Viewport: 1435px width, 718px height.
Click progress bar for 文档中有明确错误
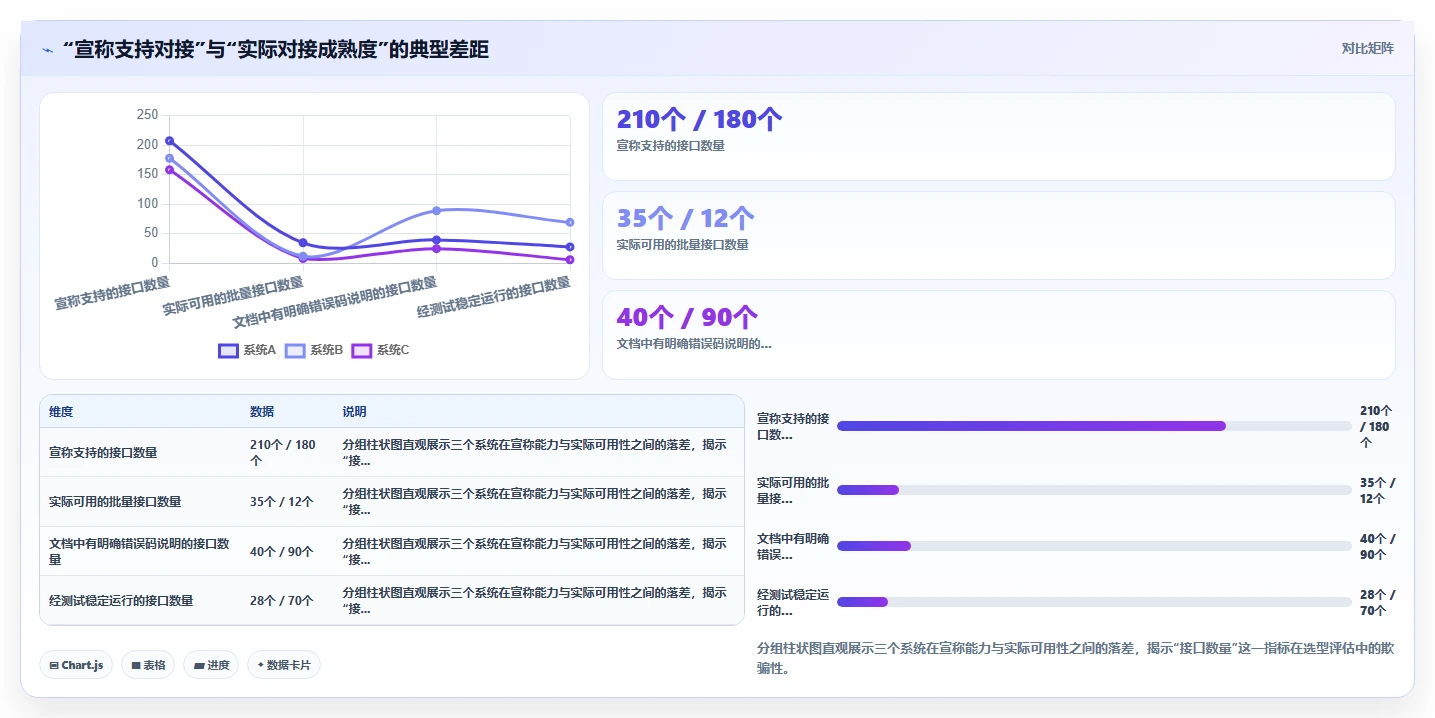pos(1094,546)
